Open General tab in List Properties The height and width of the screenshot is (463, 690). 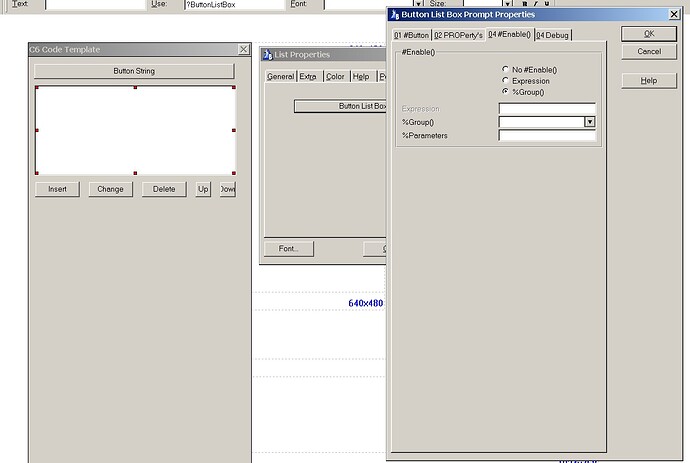point(280,77)
